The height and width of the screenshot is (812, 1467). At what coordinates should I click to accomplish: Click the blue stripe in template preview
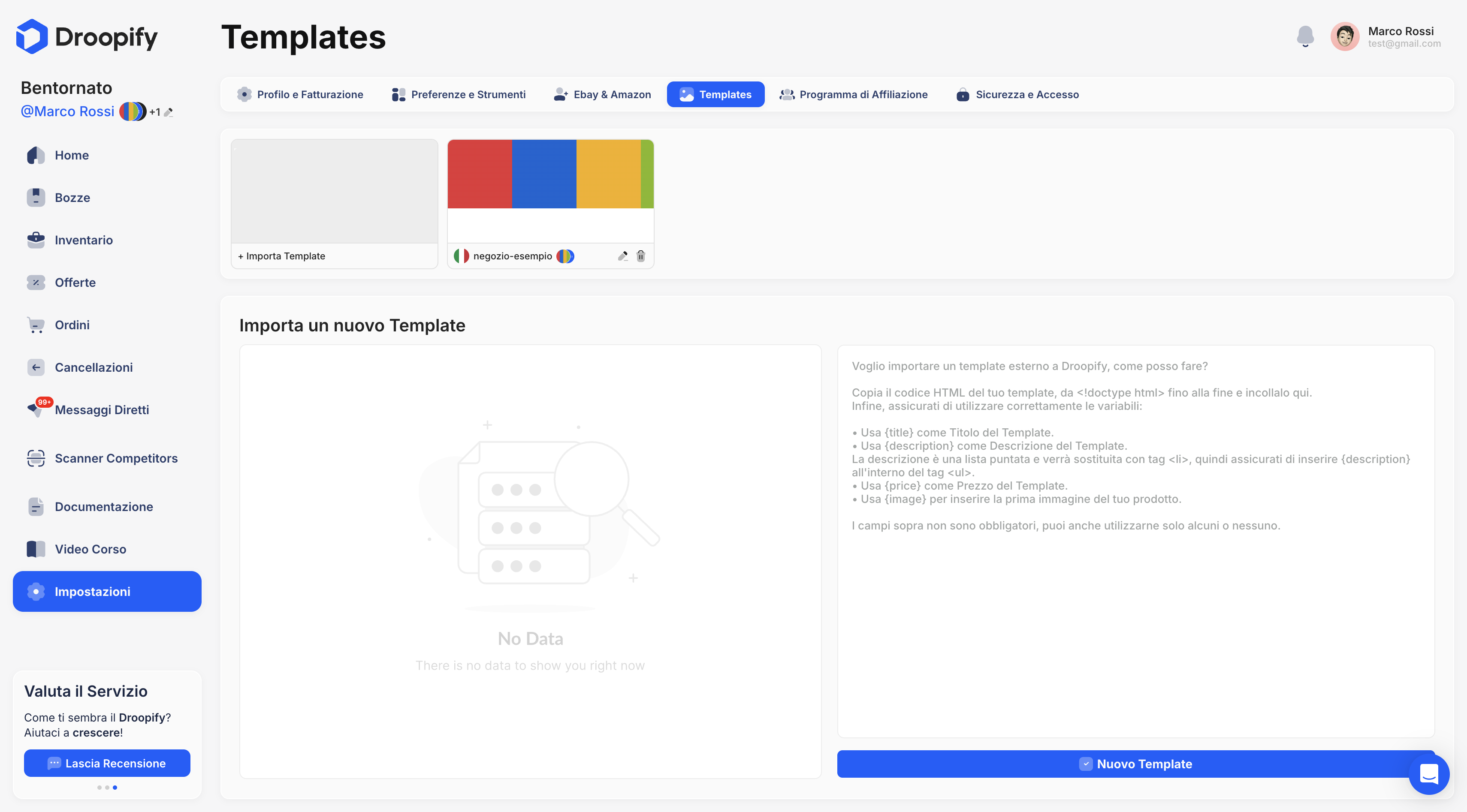544,174
